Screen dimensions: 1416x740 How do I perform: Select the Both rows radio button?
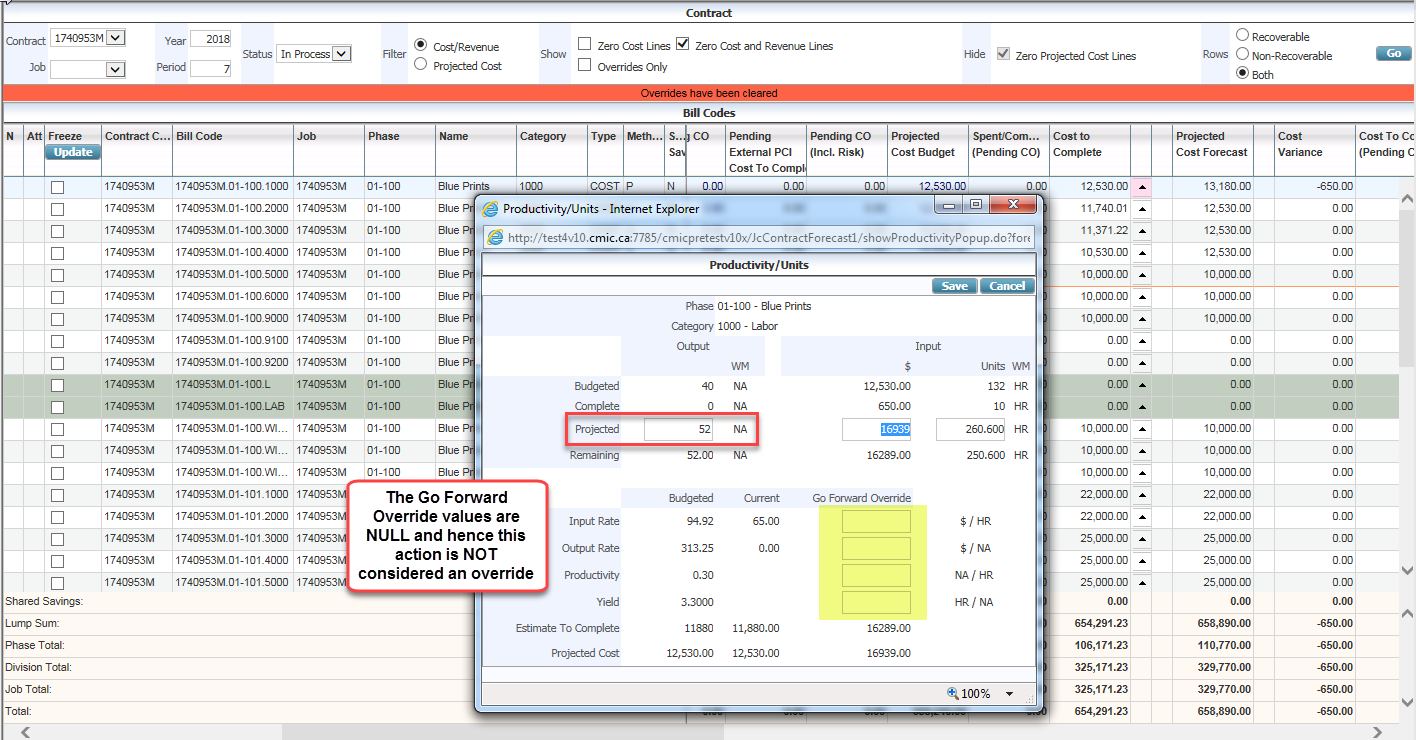[1242, 73]
